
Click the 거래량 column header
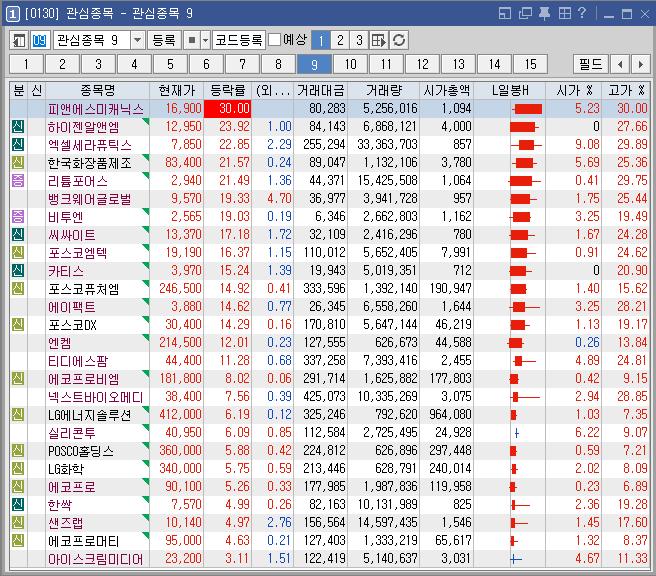(384, 90)
